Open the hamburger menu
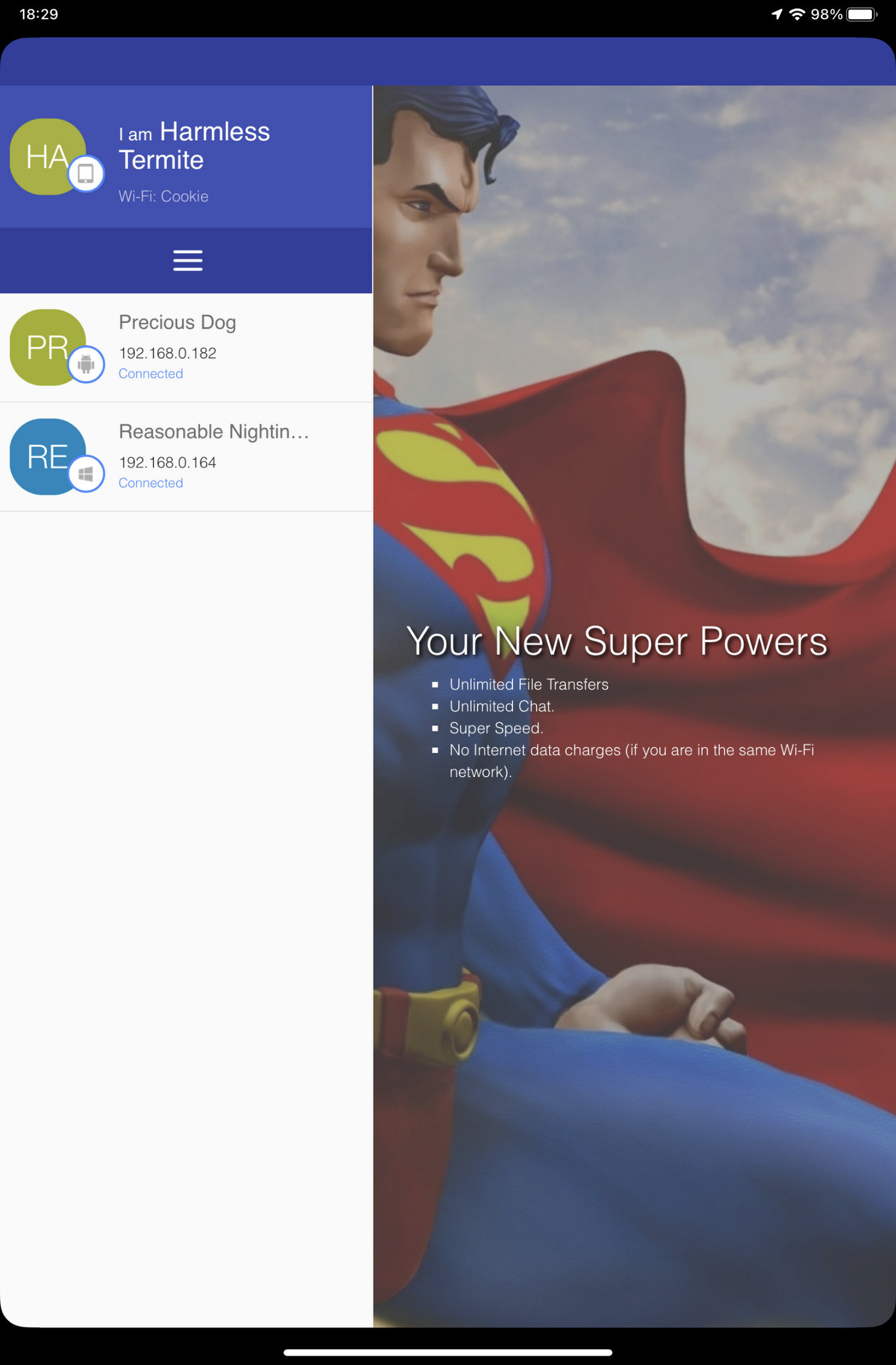896x1365 pixels. click(188, 260)
